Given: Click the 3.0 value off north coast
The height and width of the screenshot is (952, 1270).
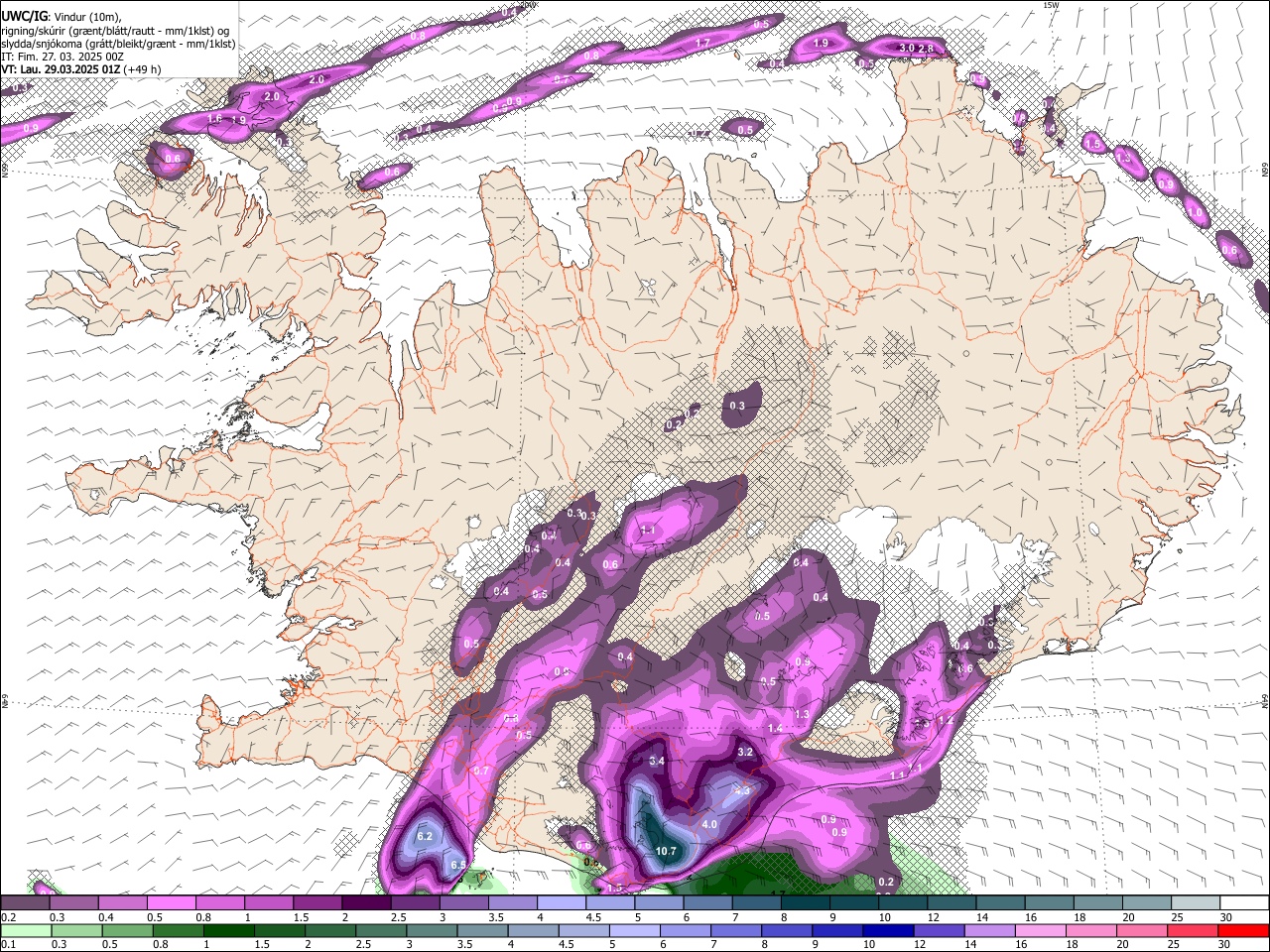Looking at the screenshot, I should pyautogui.click(x=906, y=48).
